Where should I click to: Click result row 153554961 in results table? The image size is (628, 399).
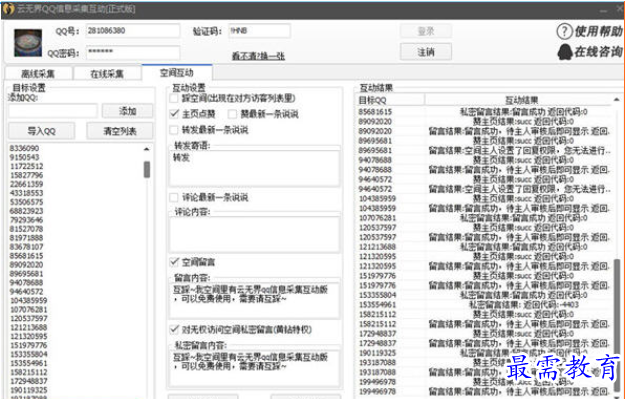(484, 304)
